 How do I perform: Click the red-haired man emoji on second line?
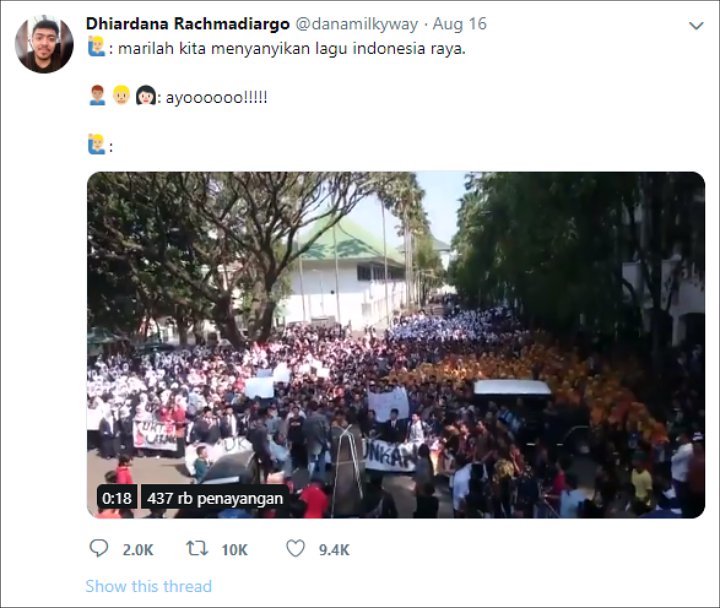[x=96, y=96]
